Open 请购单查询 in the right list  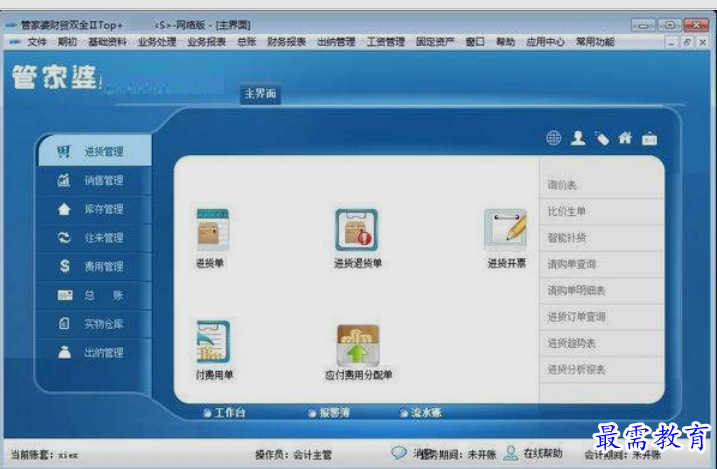(x=602, y=264)
